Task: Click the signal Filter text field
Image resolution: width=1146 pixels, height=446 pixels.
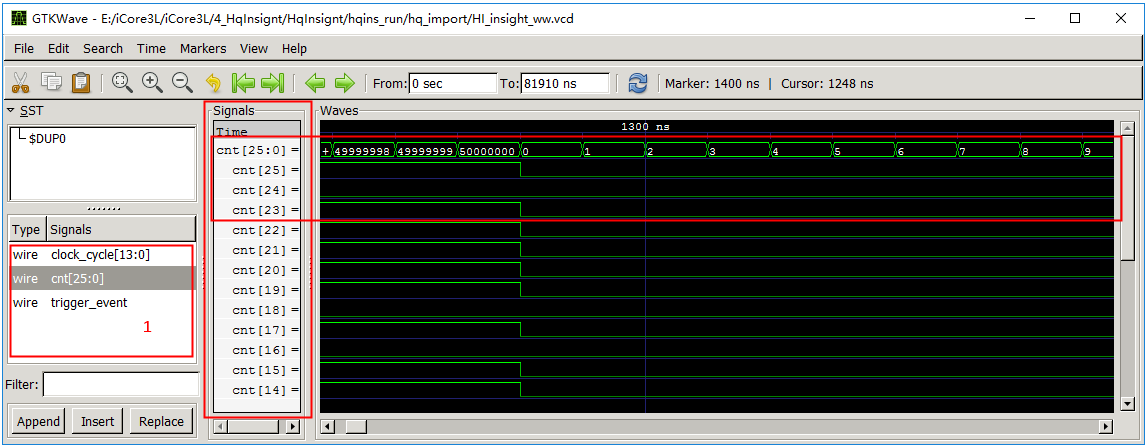Action: click(x=119, y=384)
